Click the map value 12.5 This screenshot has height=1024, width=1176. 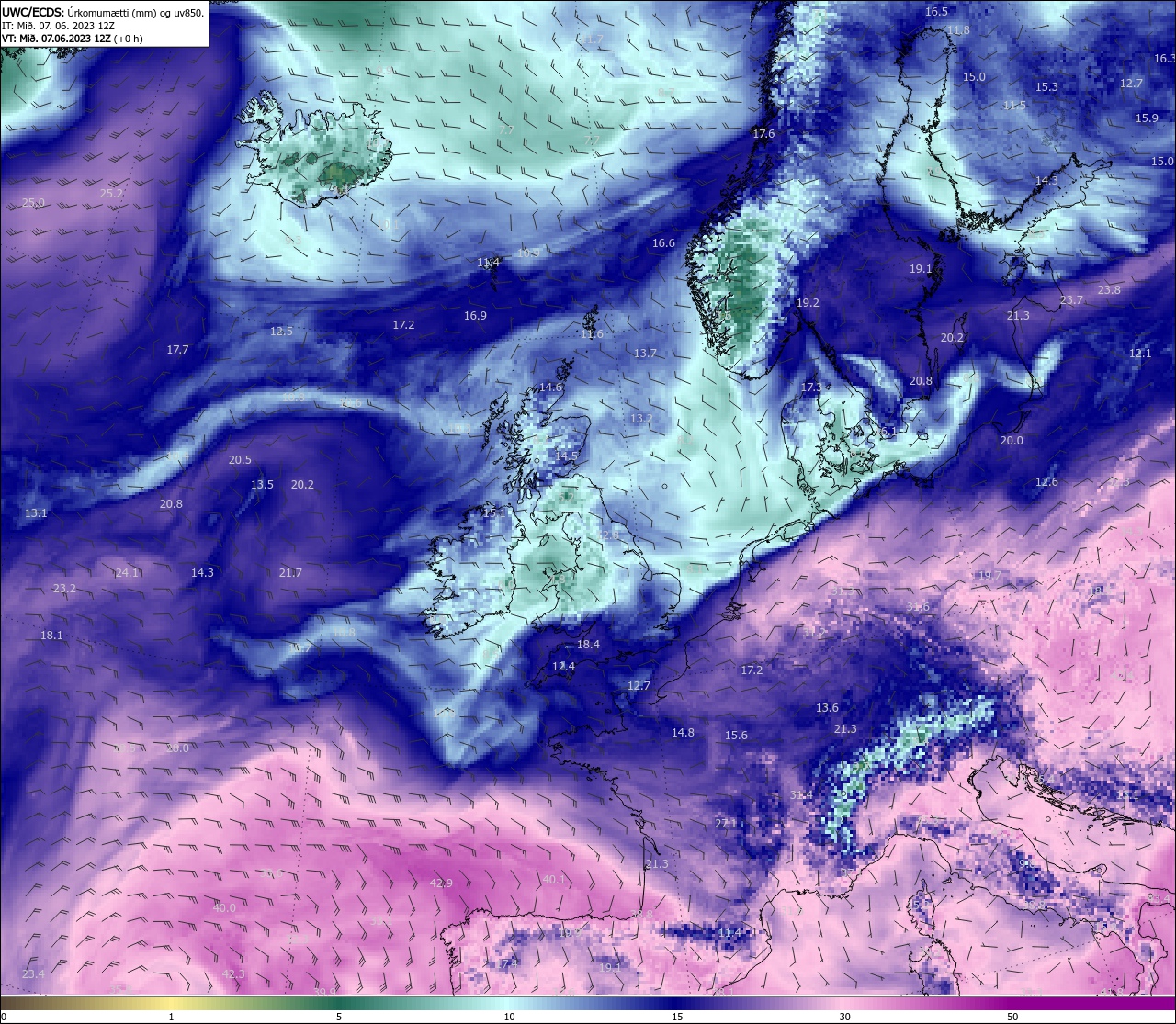[281, 332]
